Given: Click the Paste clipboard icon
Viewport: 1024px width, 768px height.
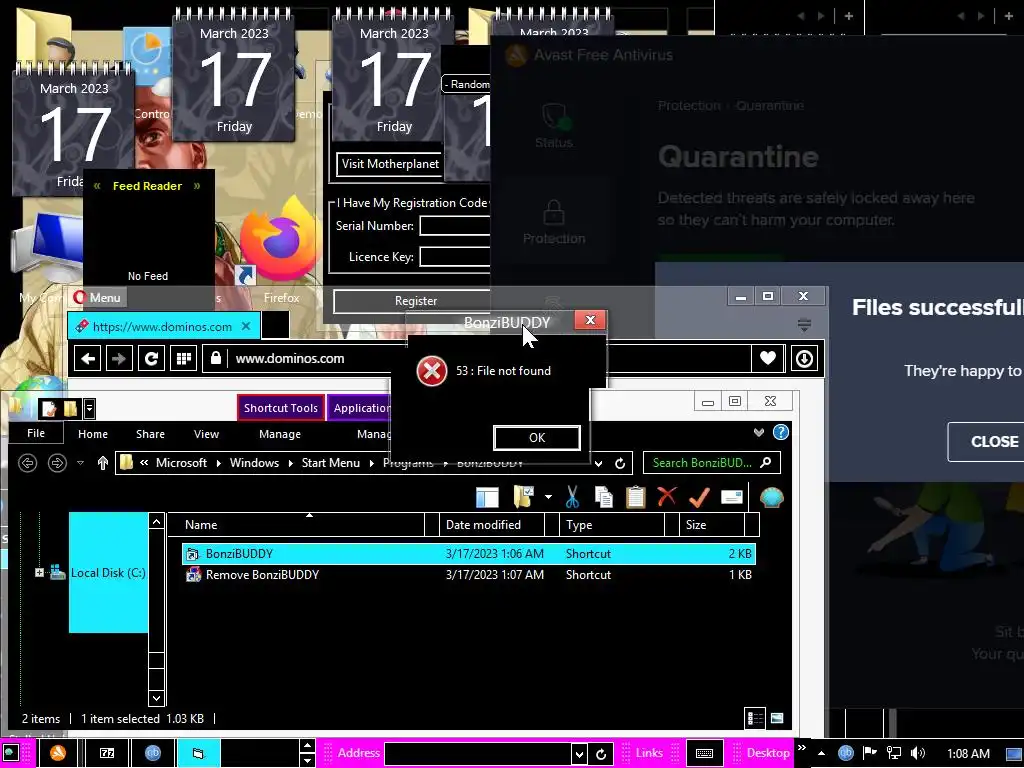Looking at the screenshot, I should coord(635,497).
